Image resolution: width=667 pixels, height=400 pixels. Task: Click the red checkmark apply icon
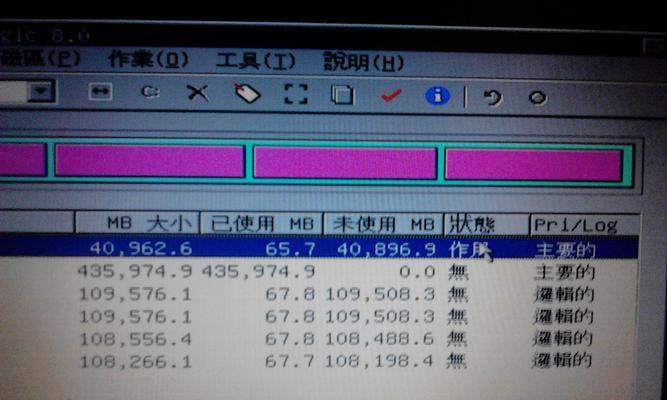click(391, 95)
